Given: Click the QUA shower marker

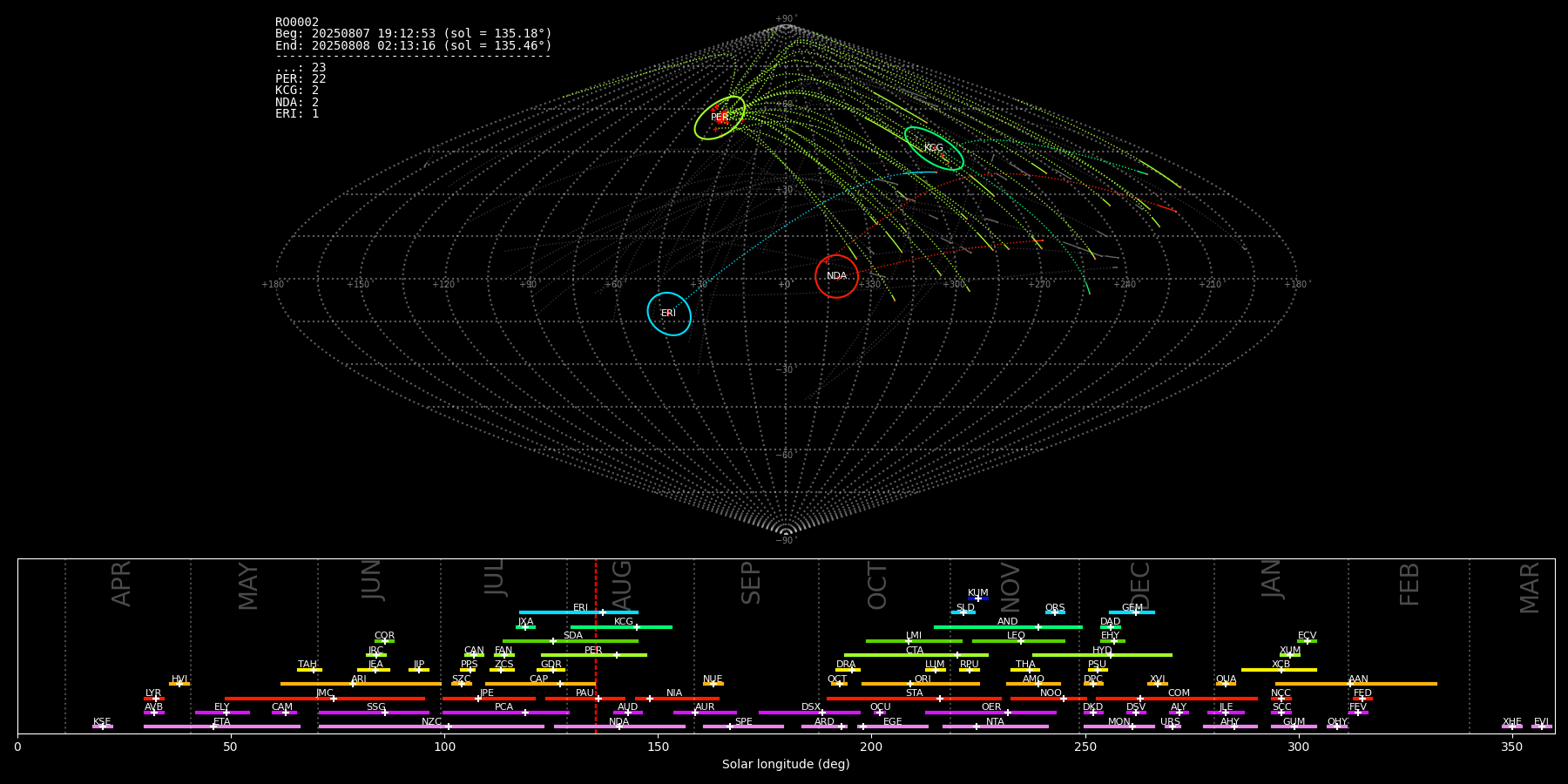Looking at the screenshot, I should pos(1226,684).
